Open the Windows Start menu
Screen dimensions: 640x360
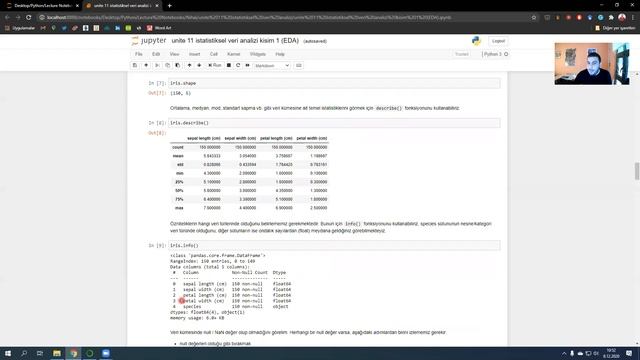coord(8,353)
